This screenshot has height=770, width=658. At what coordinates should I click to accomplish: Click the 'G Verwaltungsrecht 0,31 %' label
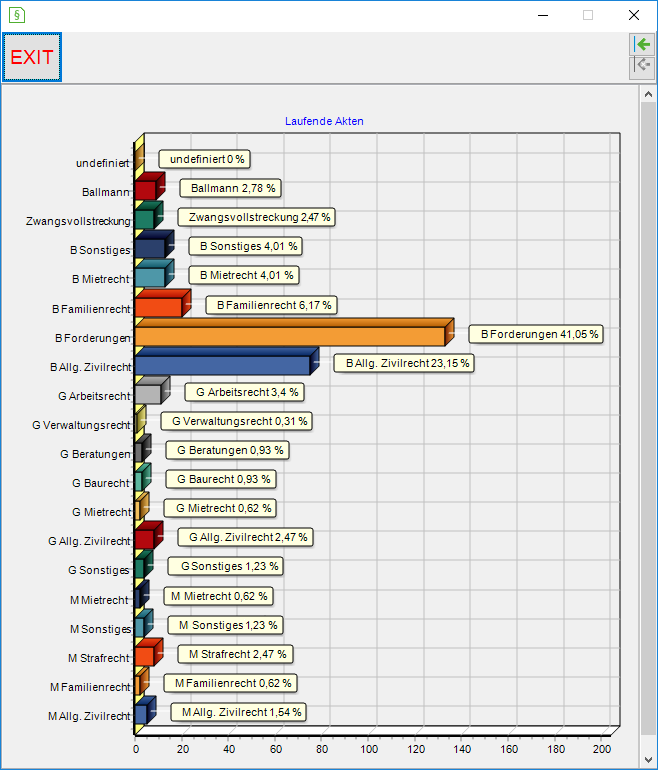coord(237,421)
